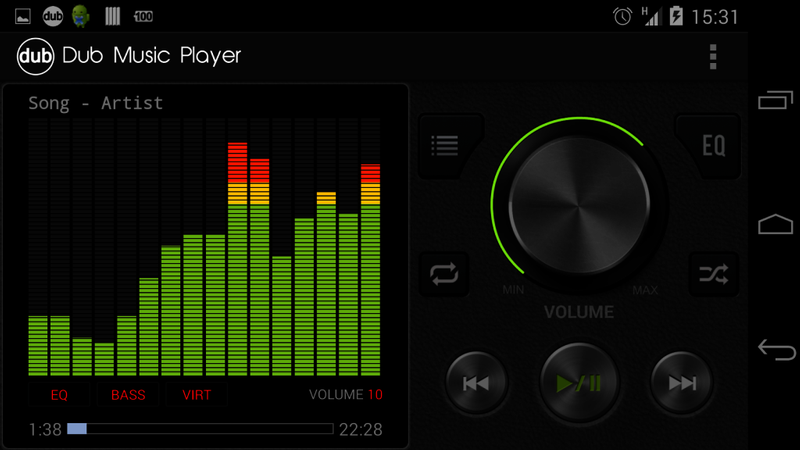Tap the spectrum visualizer display
This screenshot has width=800, height=450.
(204, 247)
